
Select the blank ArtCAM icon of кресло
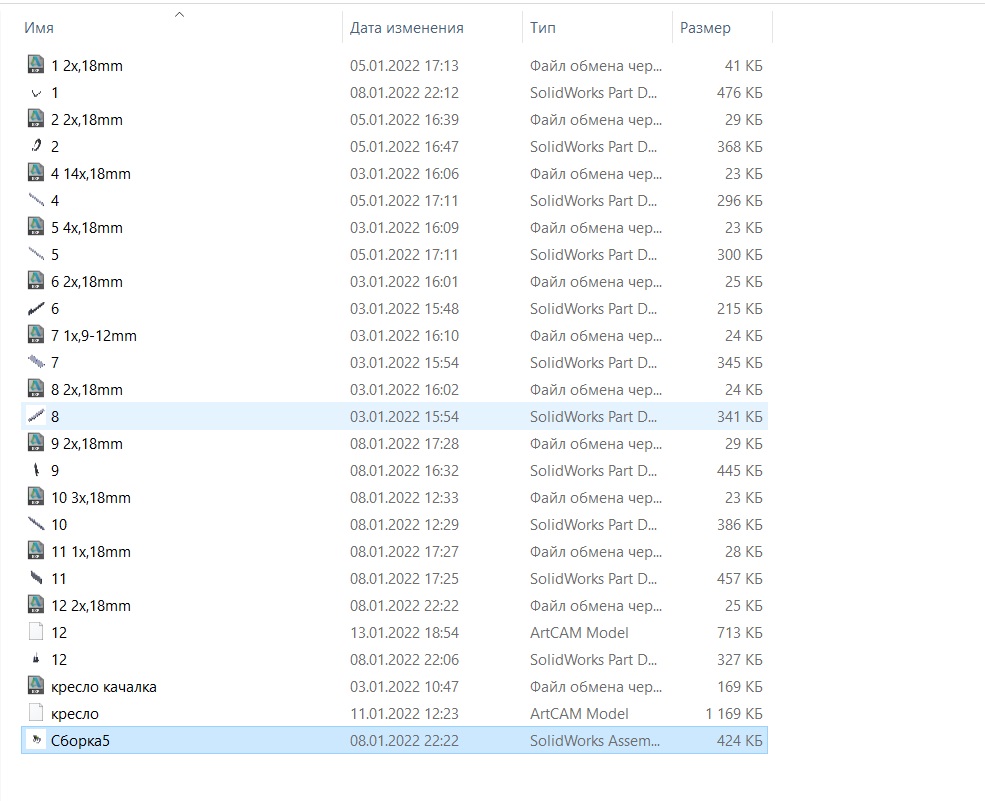coord(36,712)
